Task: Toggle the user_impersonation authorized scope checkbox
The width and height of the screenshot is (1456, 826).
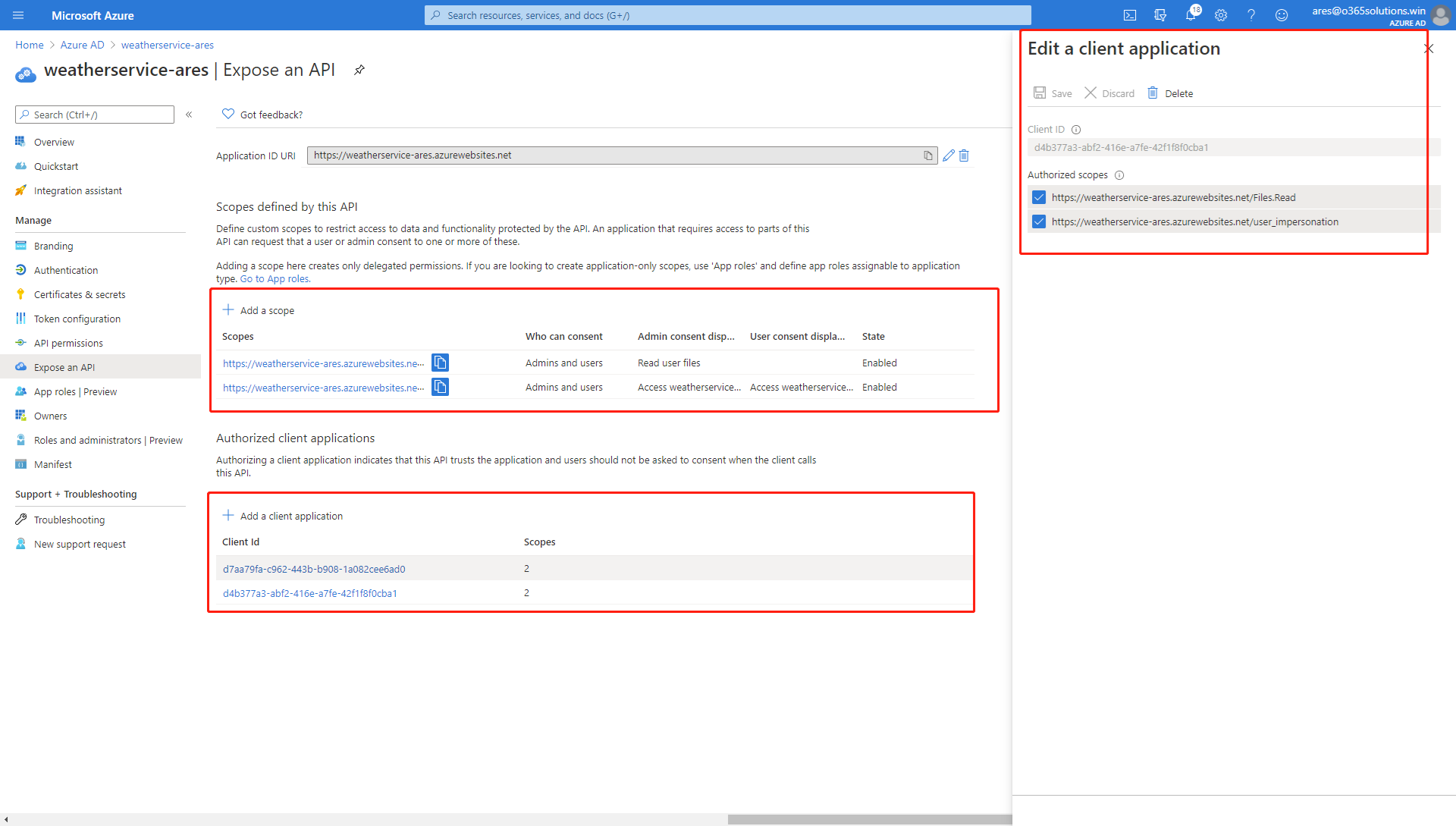Action: [1038, 221]
